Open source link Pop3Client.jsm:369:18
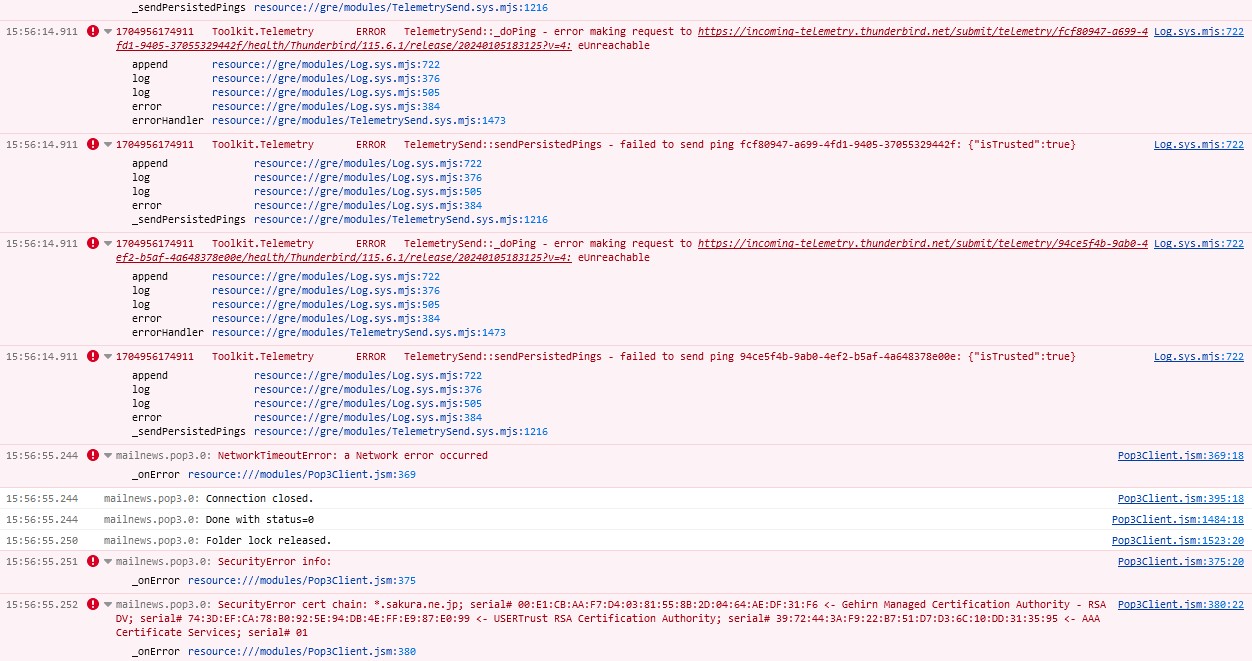 click(1180, 456)
